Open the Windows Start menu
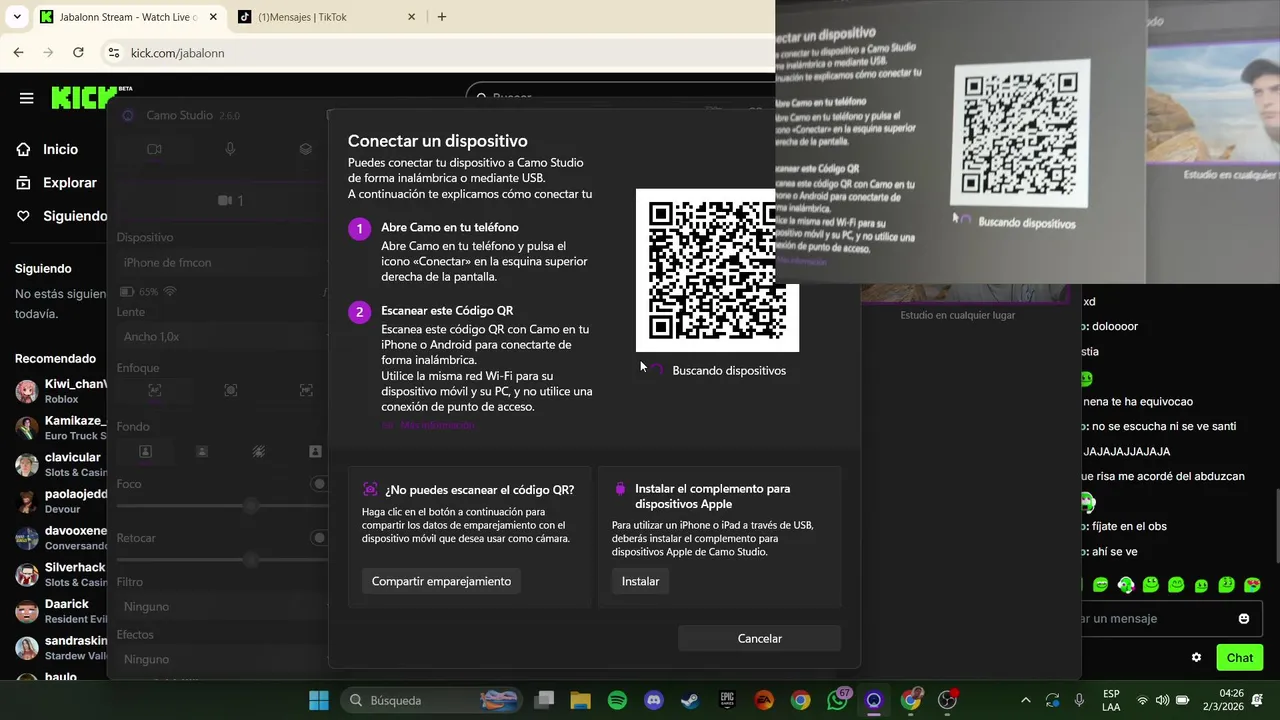 tap(319, 700)
